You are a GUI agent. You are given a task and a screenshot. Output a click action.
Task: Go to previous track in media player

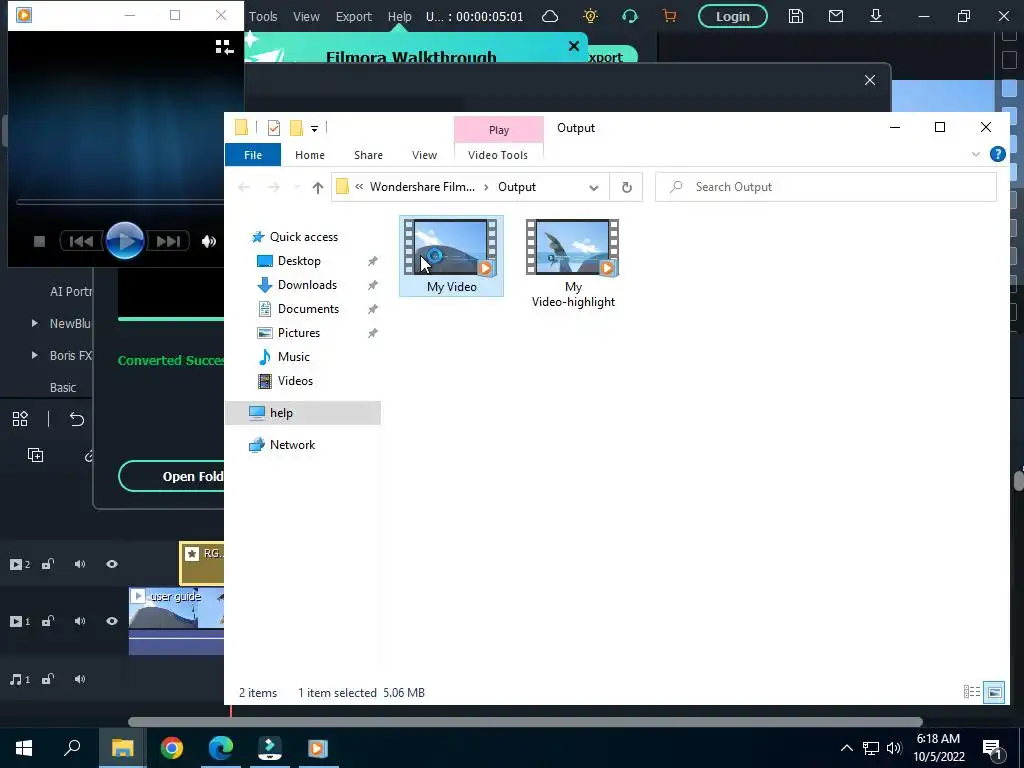[82, 242]
